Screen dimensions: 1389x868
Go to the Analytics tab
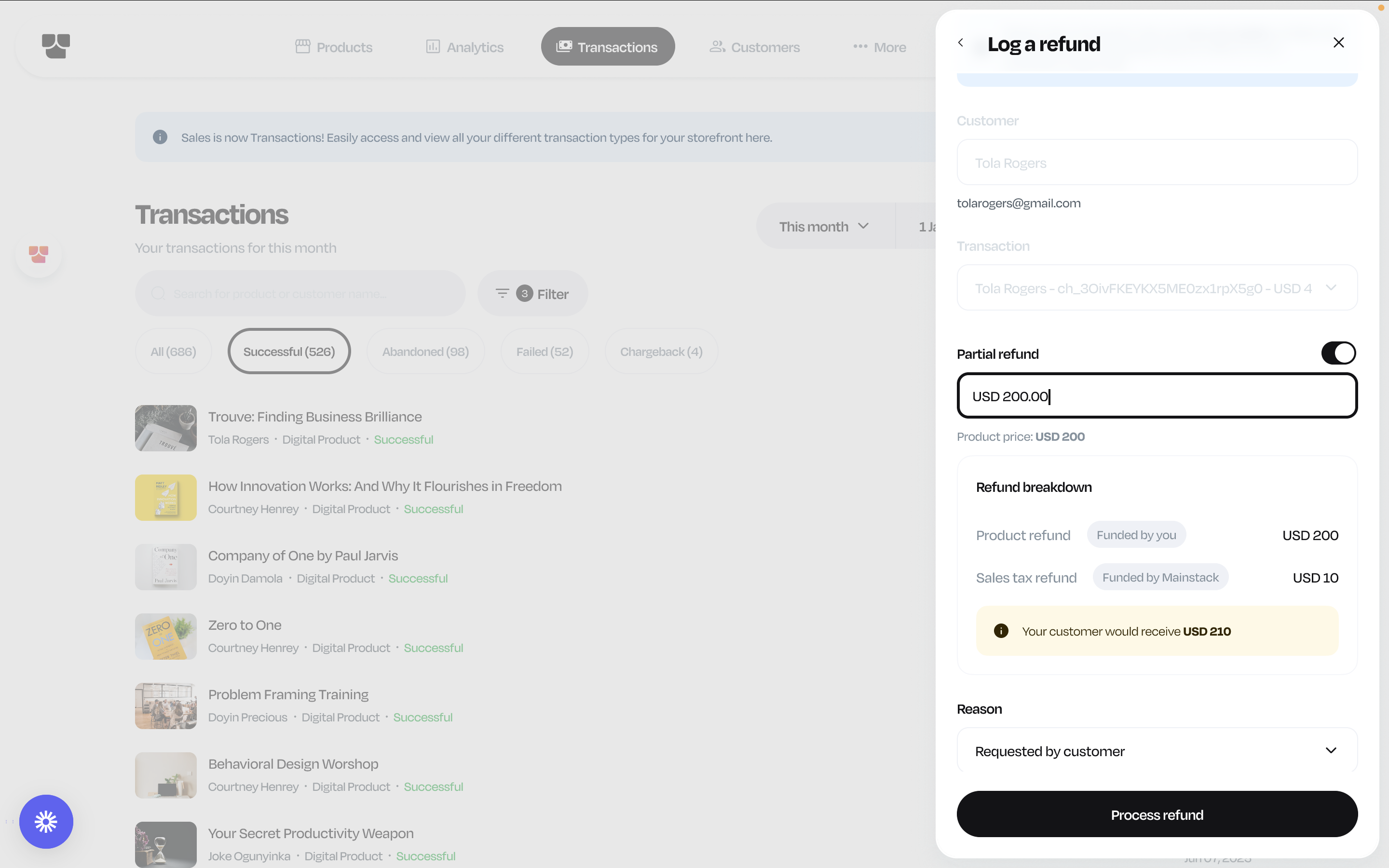465,47
